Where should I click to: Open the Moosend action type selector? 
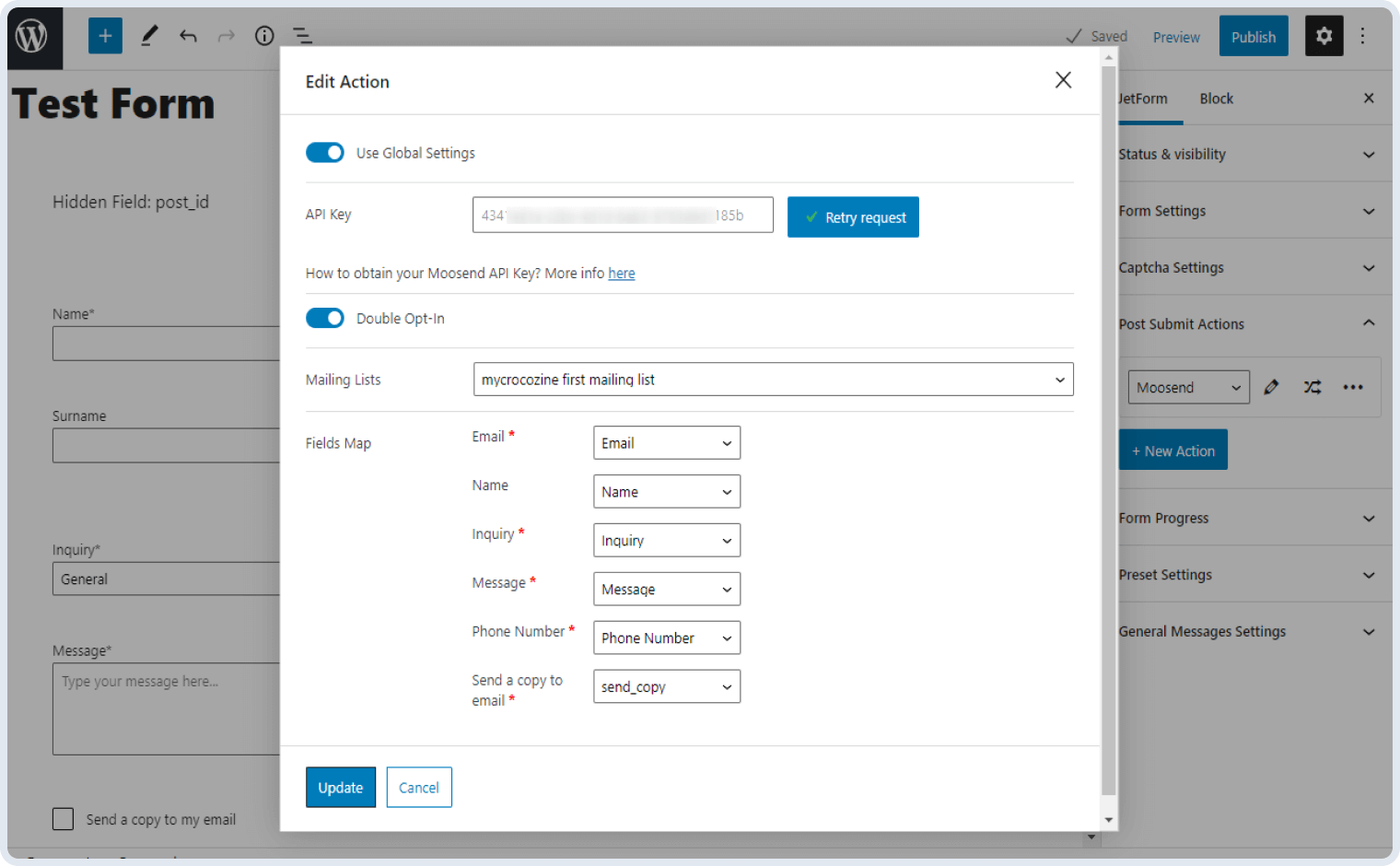pyautogui.click(x=1188, y=387)
